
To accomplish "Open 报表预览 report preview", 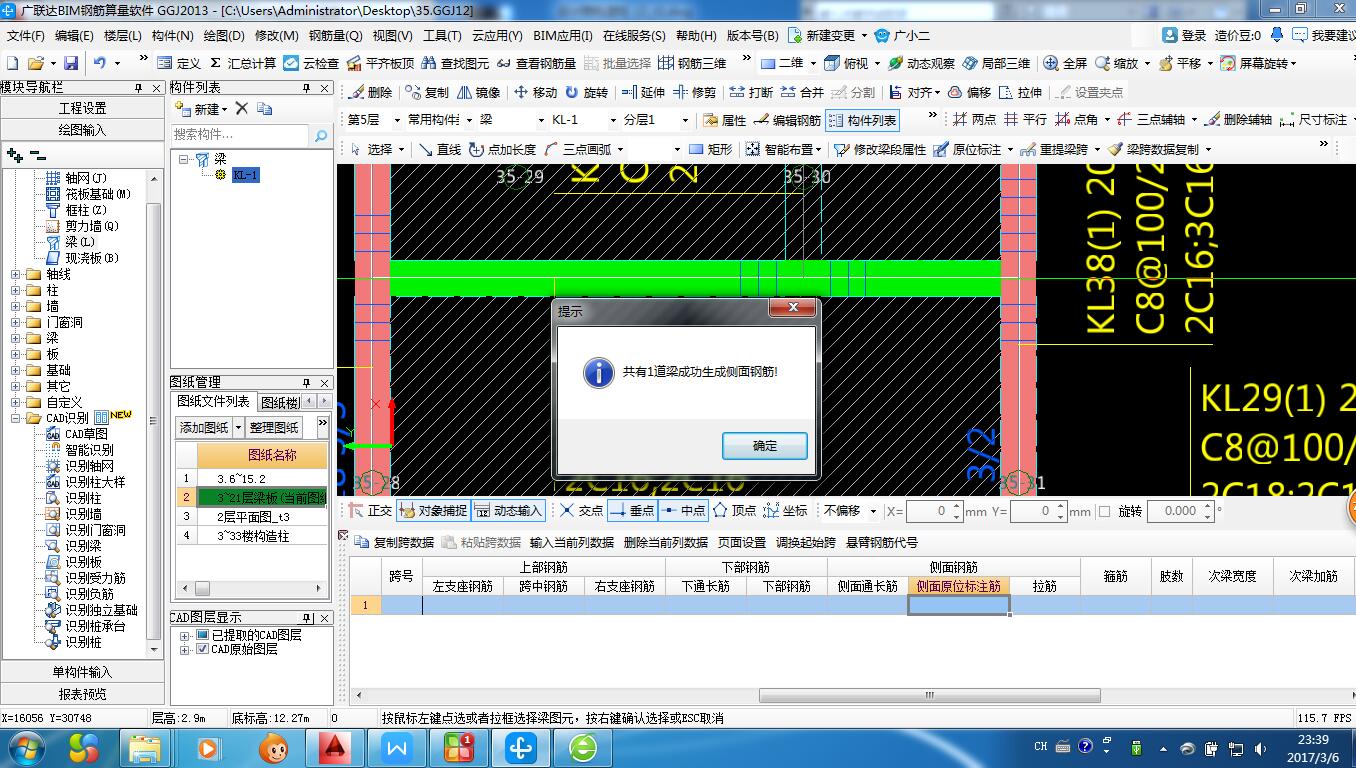I will 82,694.
